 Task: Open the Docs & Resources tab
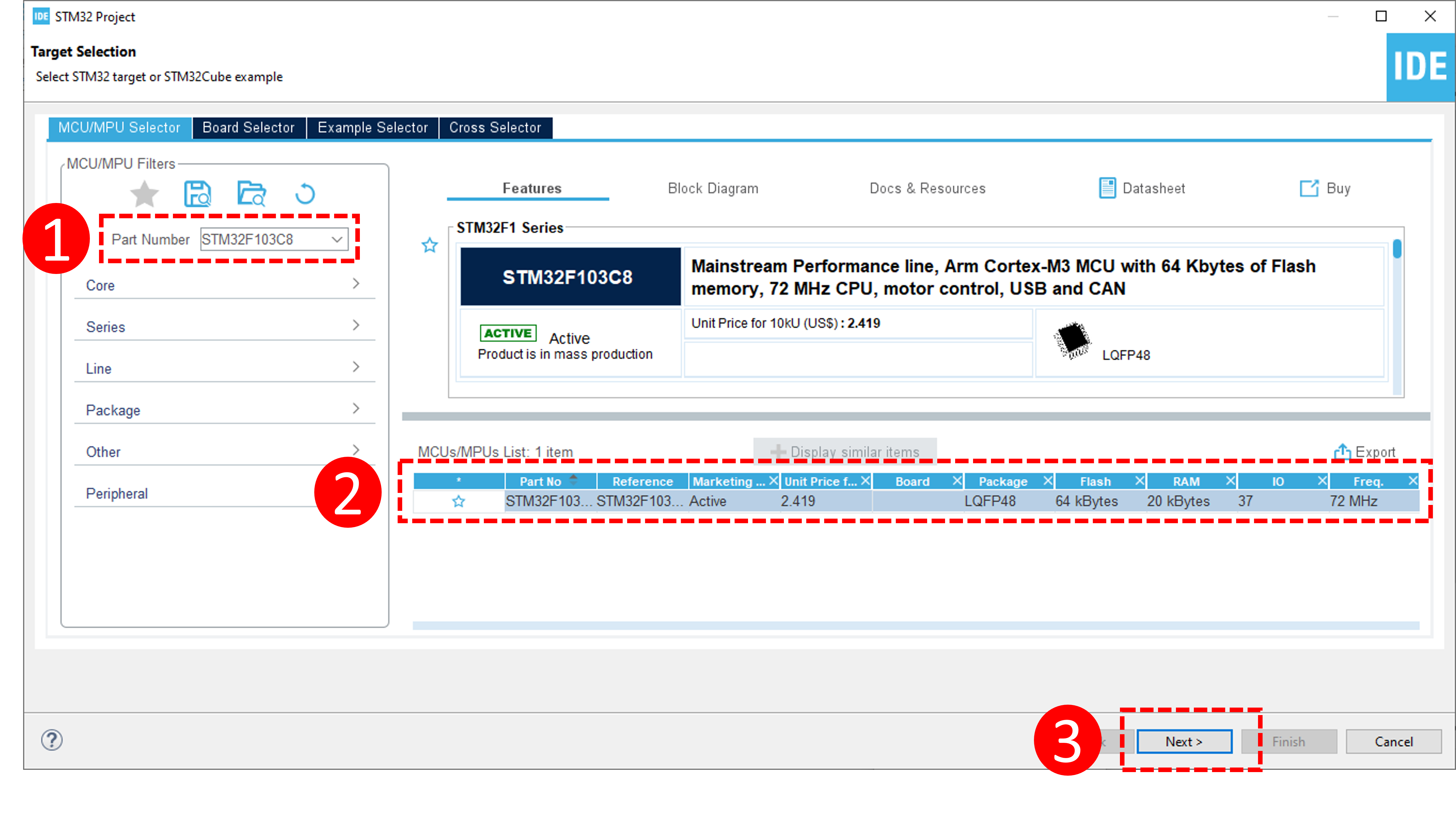pos(927,188)
